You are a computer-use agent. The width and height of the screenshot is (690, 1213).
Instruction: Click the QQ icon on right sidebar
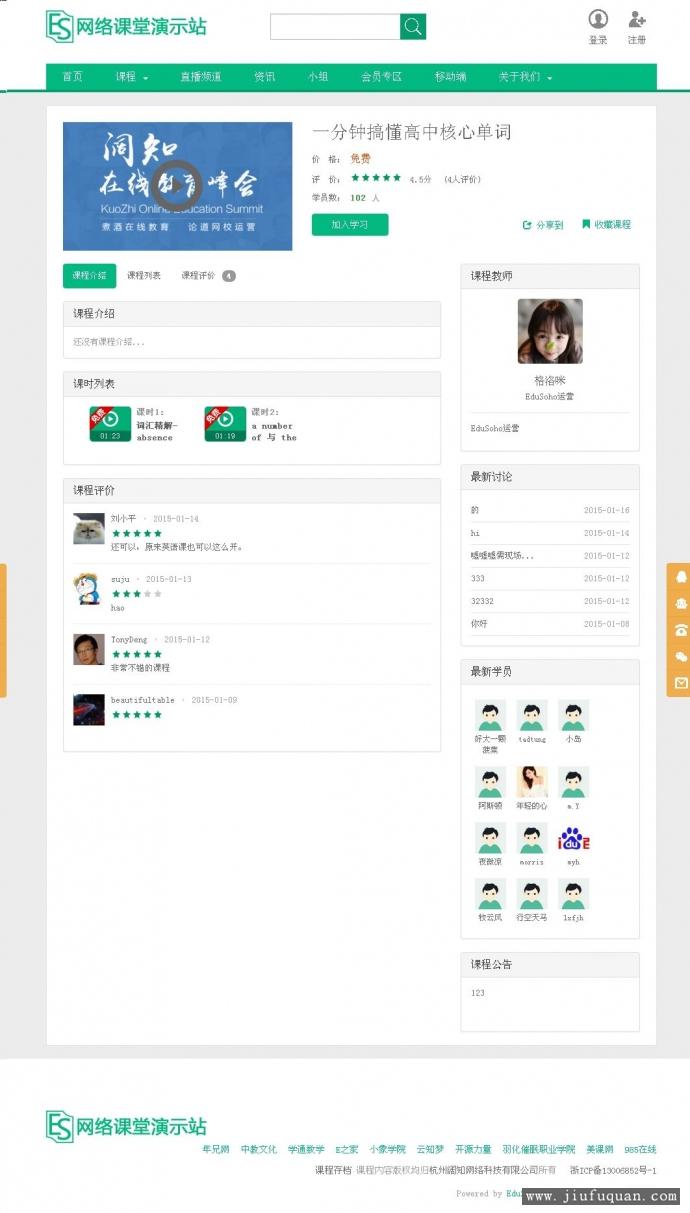coord(681,577)
